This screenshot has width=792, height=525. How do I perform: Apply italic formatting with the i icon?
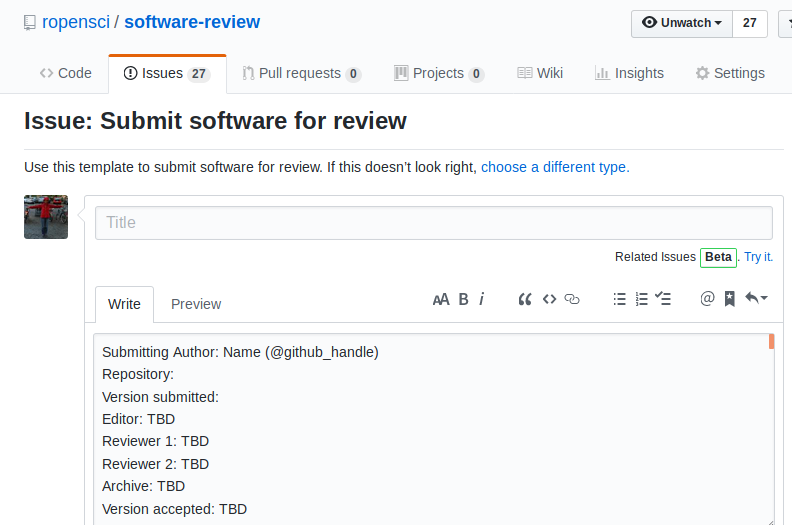[482, 299]
